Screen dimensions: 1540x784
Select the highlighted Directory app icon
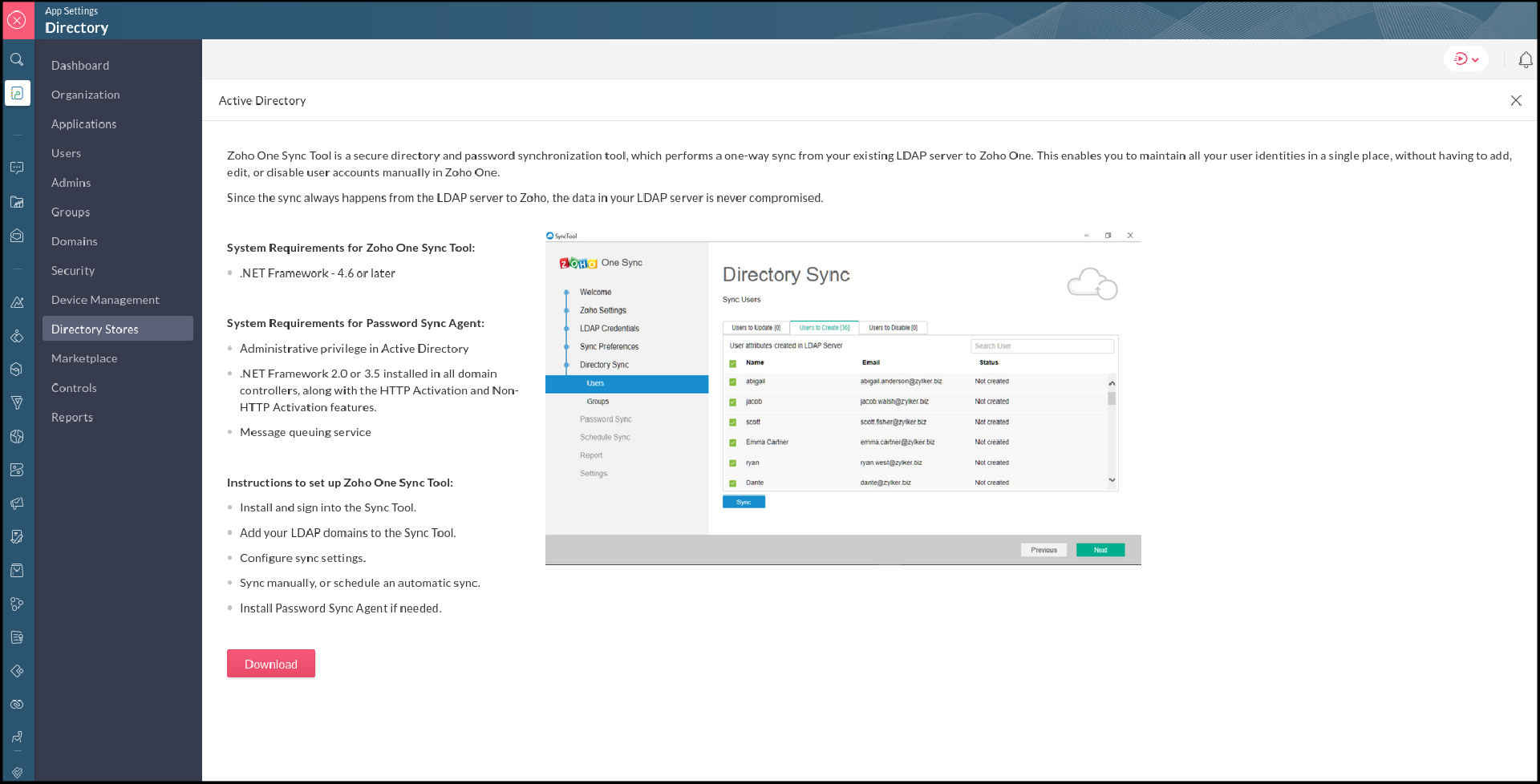17,93
